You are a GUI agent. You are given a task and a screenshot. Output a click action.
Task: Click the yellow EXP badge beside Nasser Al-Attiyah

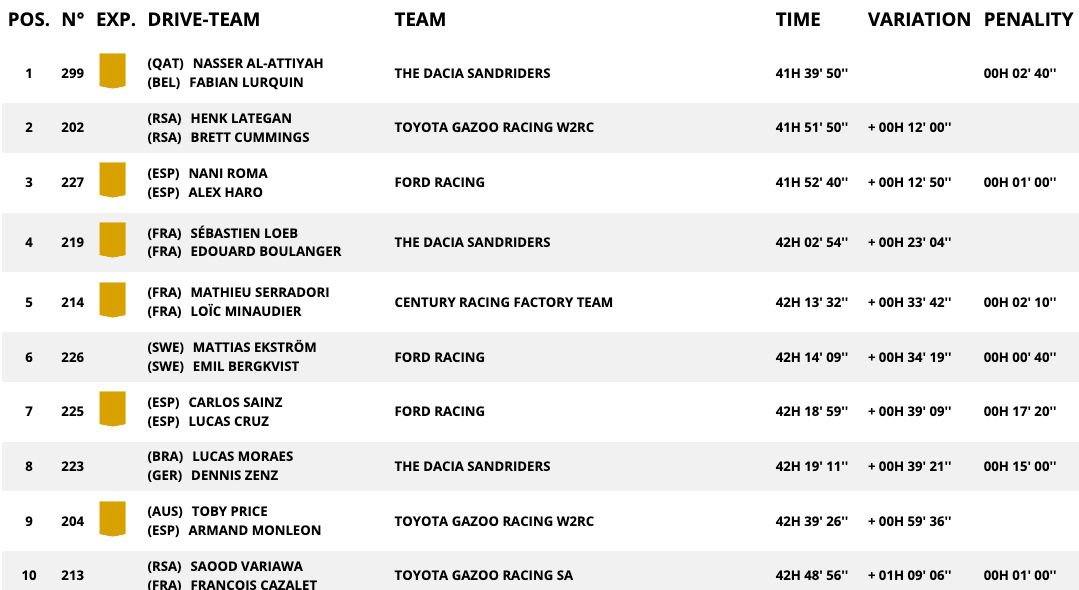point(112,72)
